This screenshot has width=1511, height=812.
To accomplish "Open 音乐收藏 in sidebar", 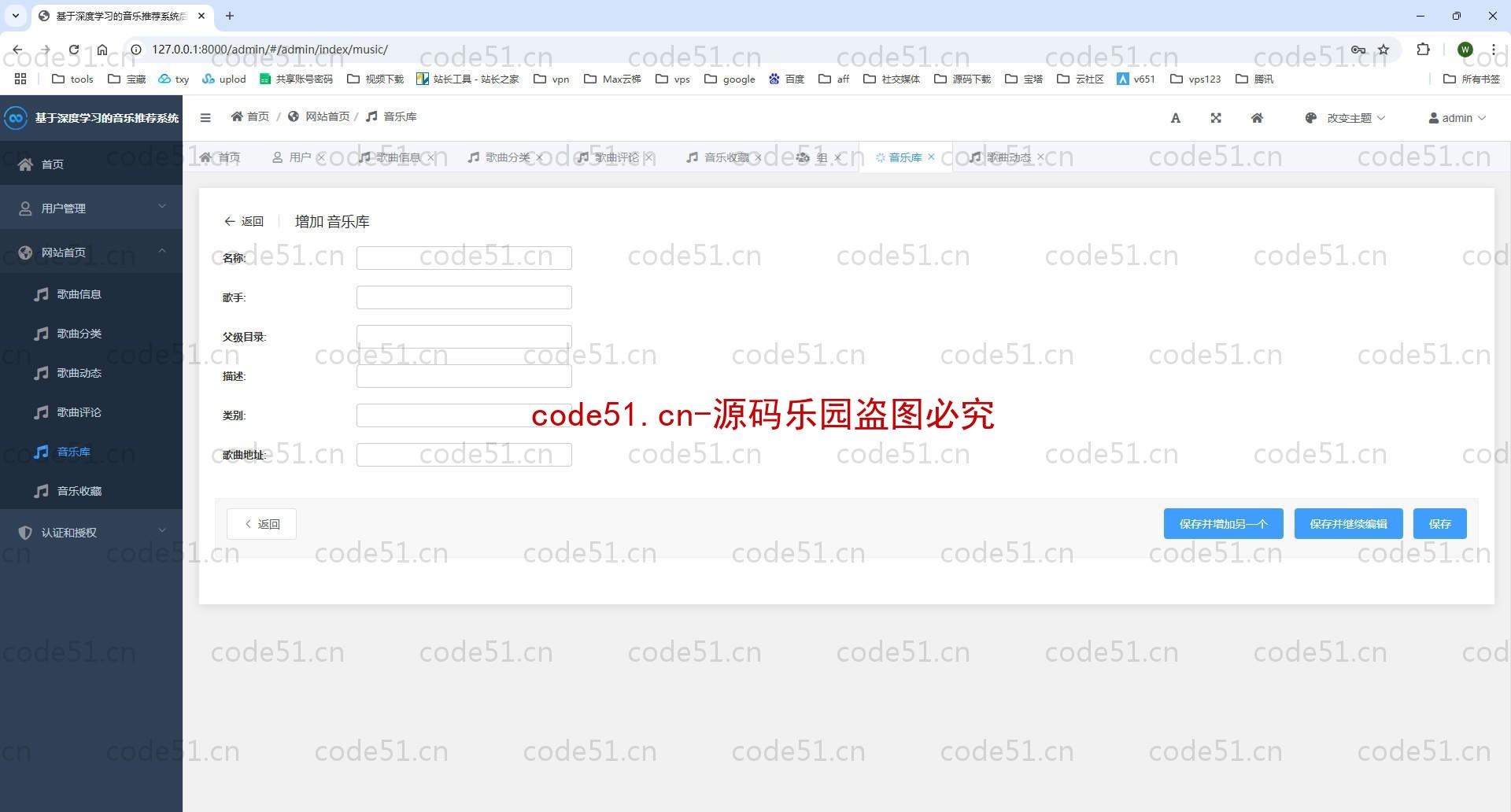I will (x=91, y=491).
